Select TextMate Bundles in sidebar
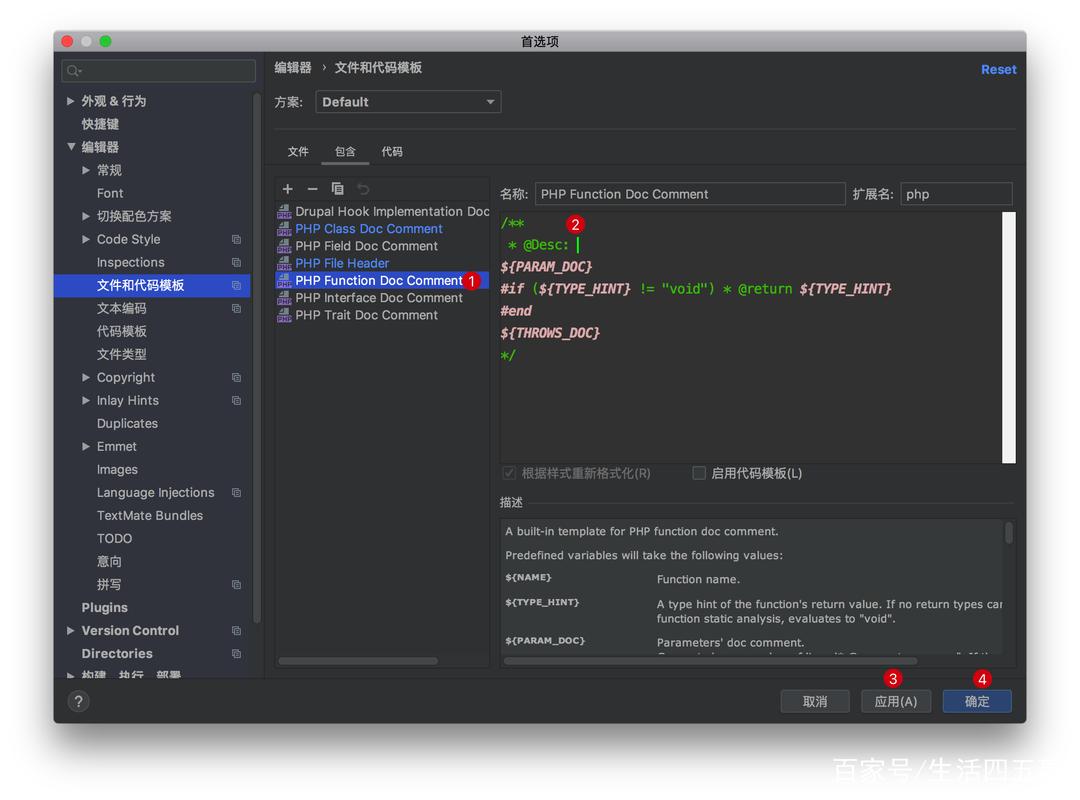This screenshot has height=800, width=1080. [x=149, y=515]
